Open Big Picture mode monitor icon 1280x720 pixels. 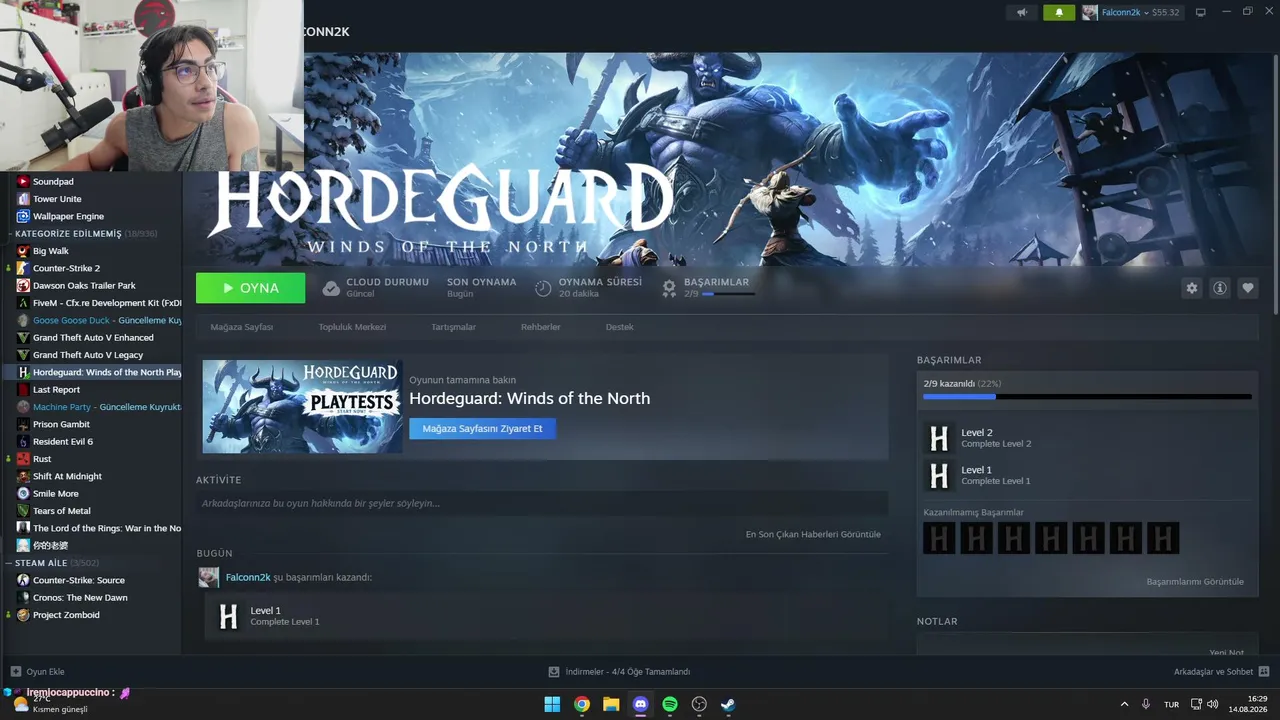point(1201,13)
